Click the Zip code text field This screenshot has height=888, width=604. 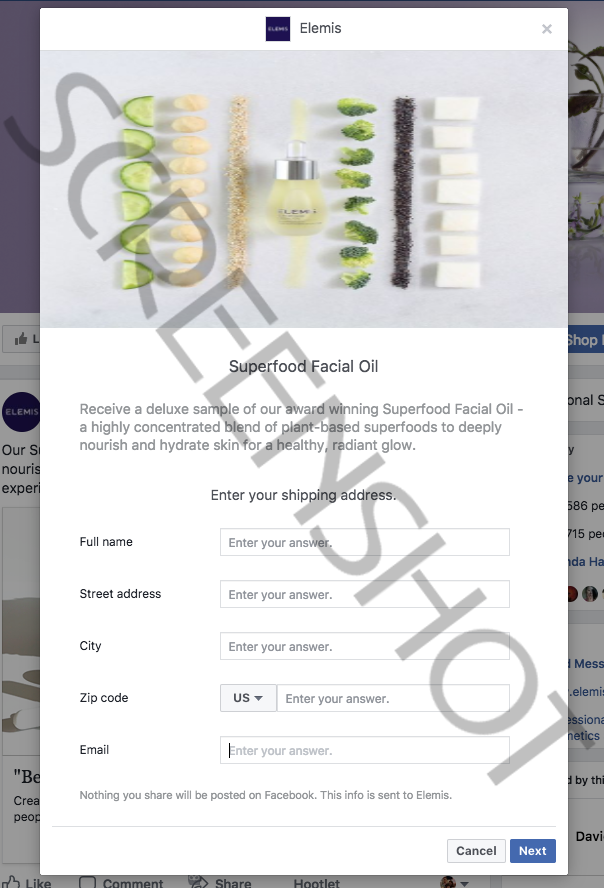[393, 698]
